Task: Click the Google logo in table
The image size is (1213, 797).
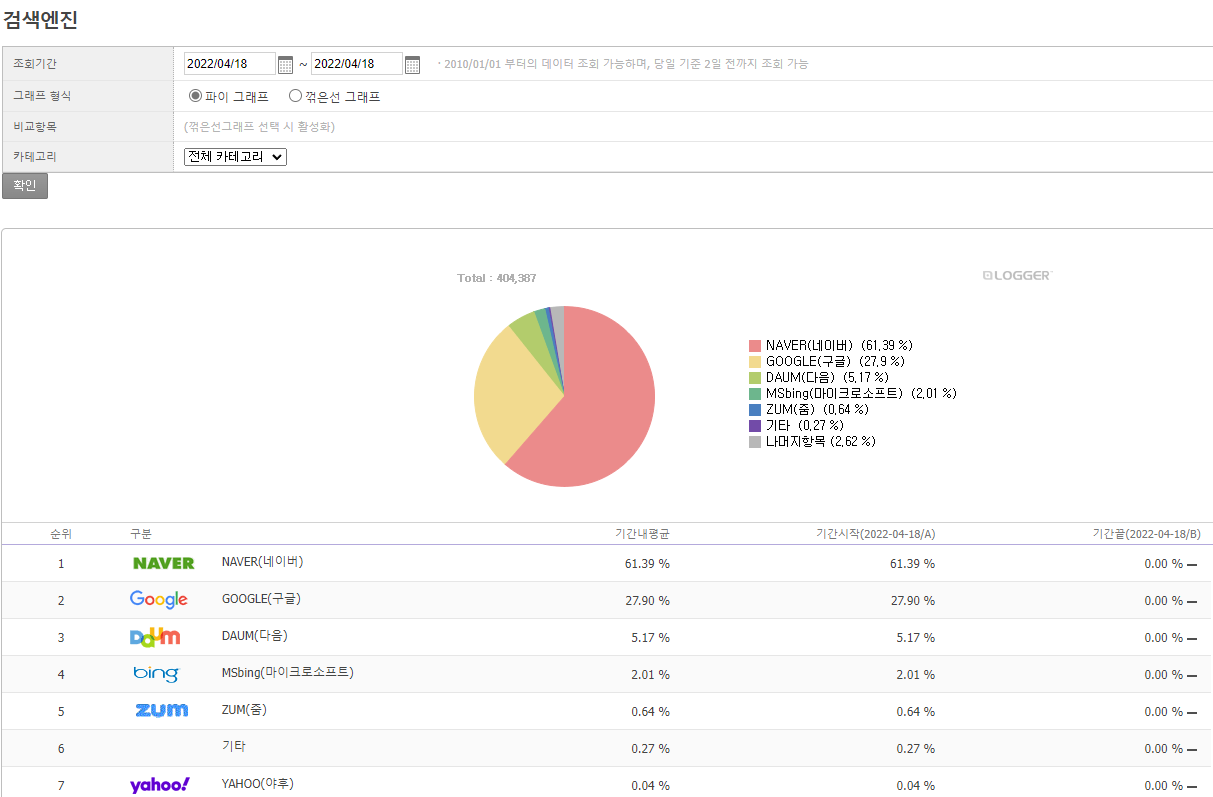Action: (x=159, y=600)
